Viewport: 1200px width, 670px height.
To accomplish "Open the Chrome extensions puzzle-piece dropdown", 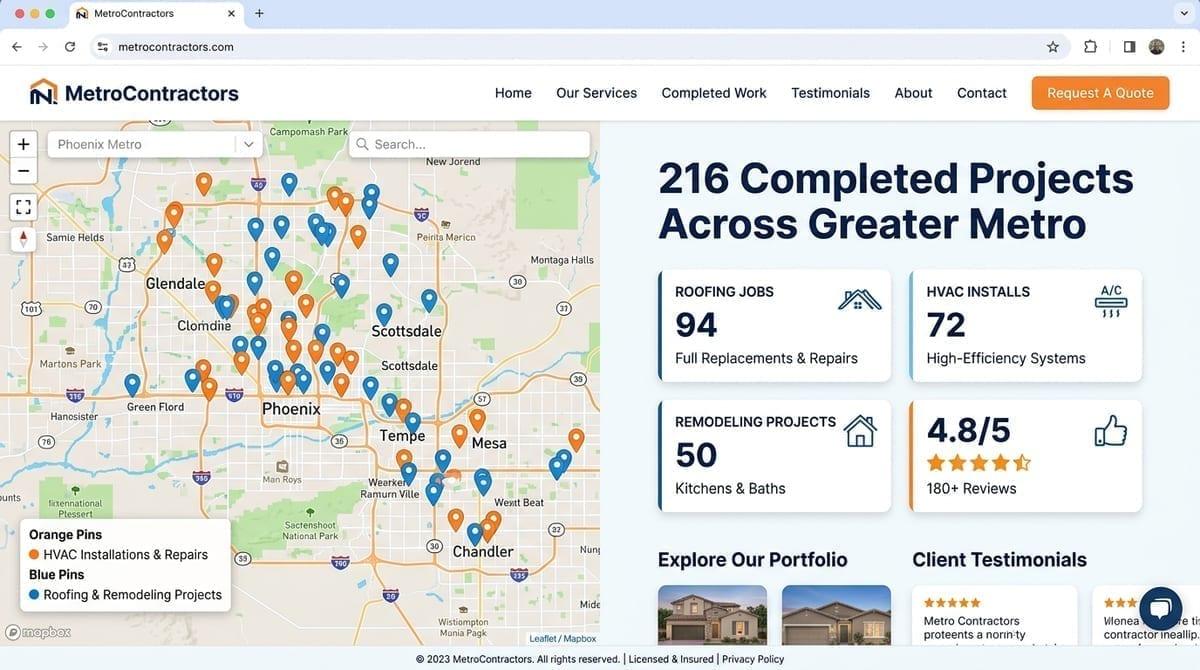I will coord(1090,46).
